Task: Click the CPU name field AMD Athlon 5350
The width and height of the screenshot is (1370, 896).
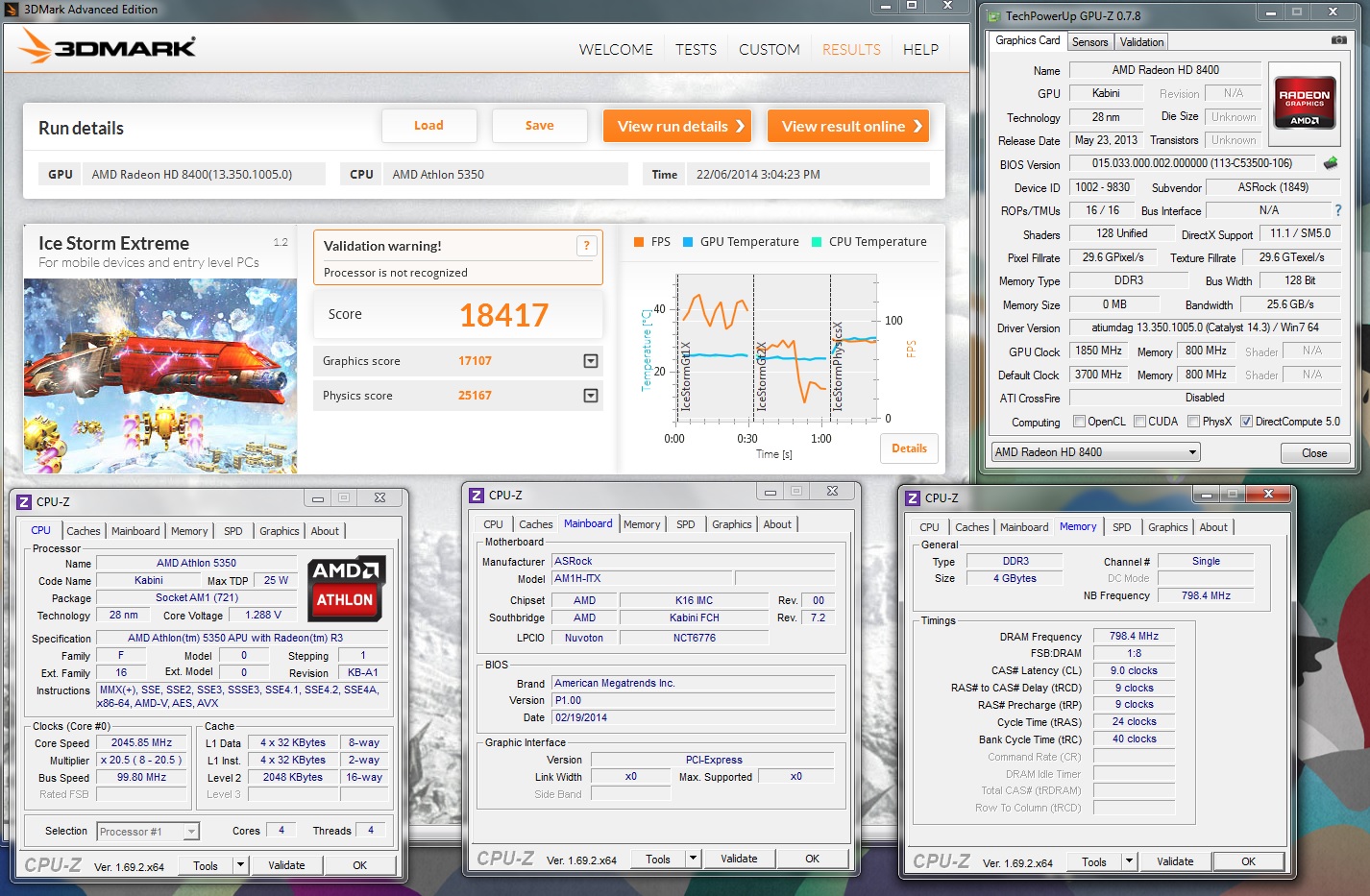Action: pyautogui.click(x=505, y=174)
